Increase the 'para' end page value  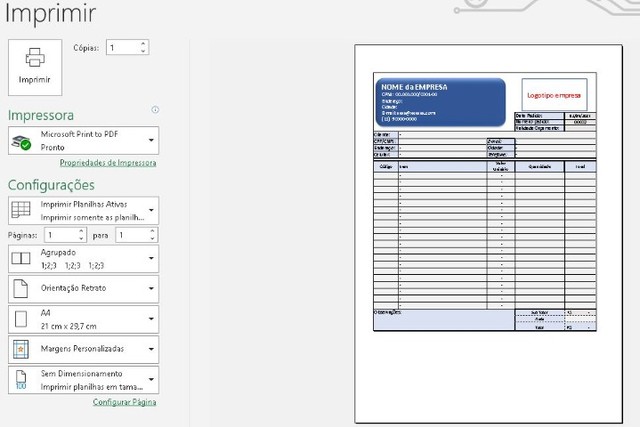click(152, 231)
